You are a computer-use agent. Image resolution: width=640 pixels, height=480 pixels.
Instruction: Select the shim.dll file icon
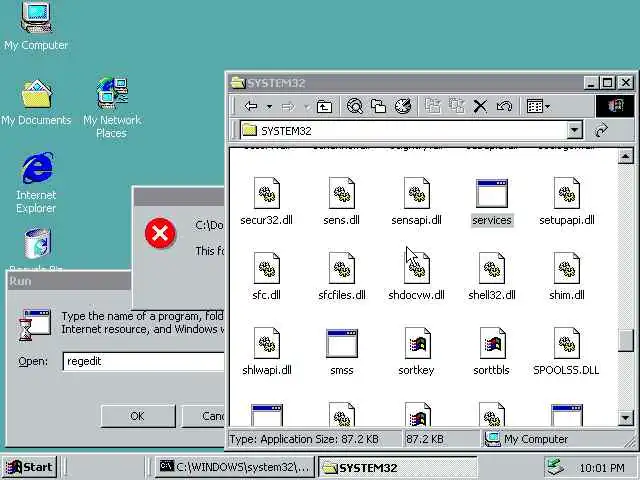click(x=567, y=268)
